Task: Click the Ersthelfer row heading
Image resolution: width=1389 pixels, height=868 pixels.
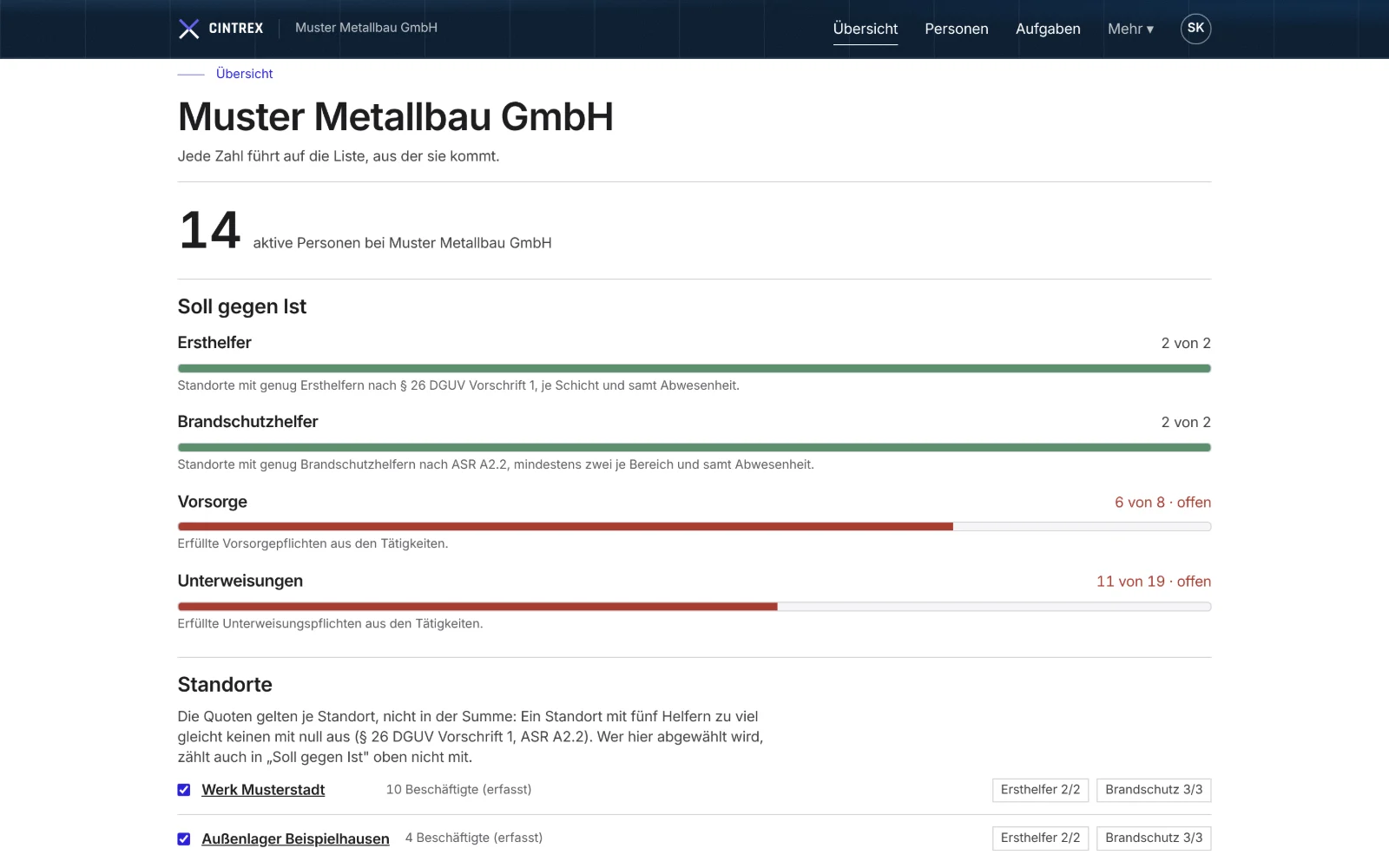Action: (214, 343)
